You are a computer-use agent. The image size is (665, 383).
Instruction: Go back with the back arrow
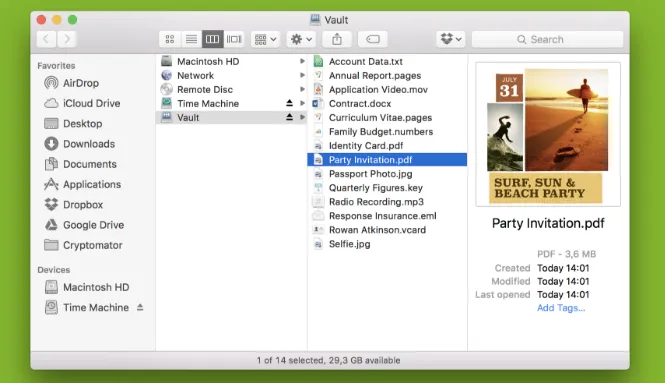(x=46, y=39)
